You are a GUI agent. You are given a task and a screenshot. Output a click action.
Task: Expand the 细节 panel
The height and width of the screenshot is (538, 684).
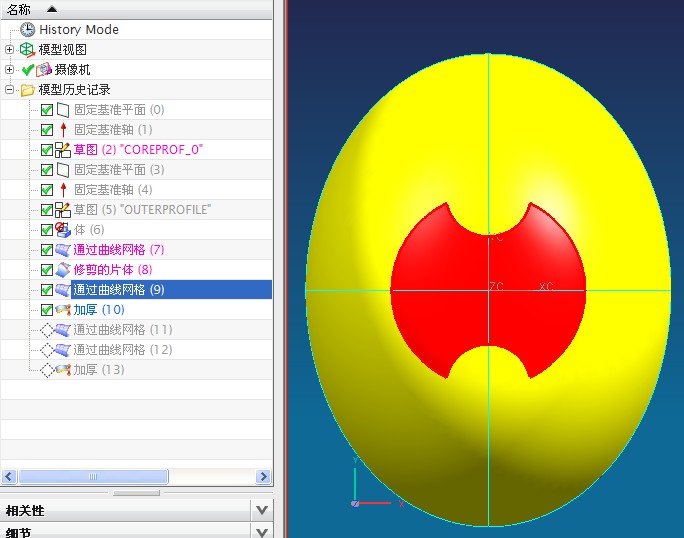click(x=262, y=531)
